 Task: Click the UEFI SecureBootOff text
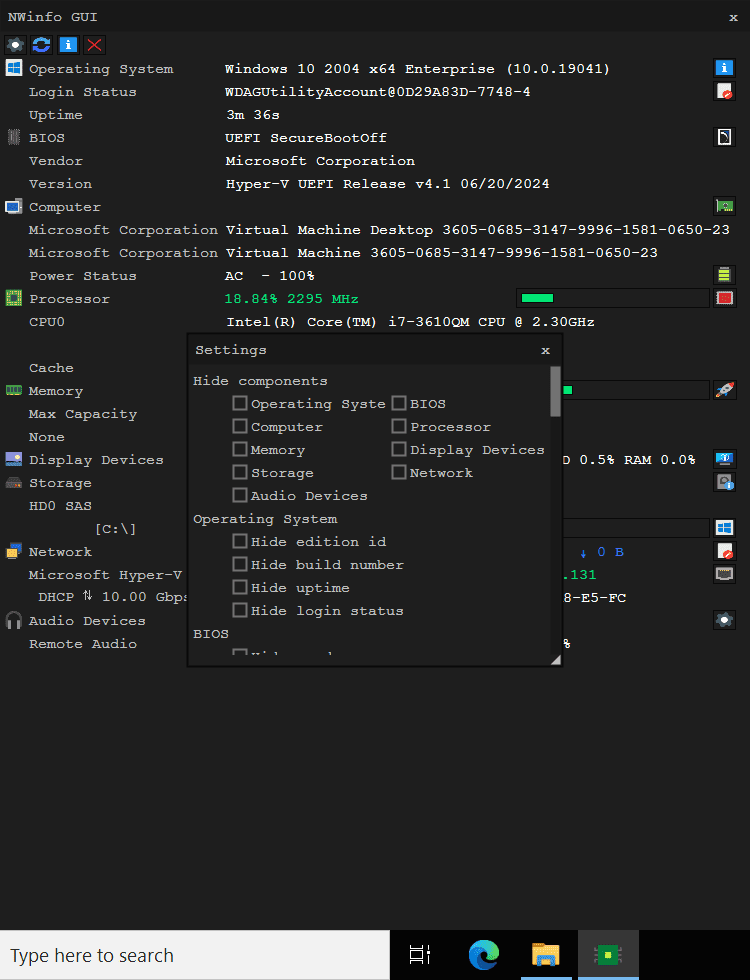[x=306, y=138]
